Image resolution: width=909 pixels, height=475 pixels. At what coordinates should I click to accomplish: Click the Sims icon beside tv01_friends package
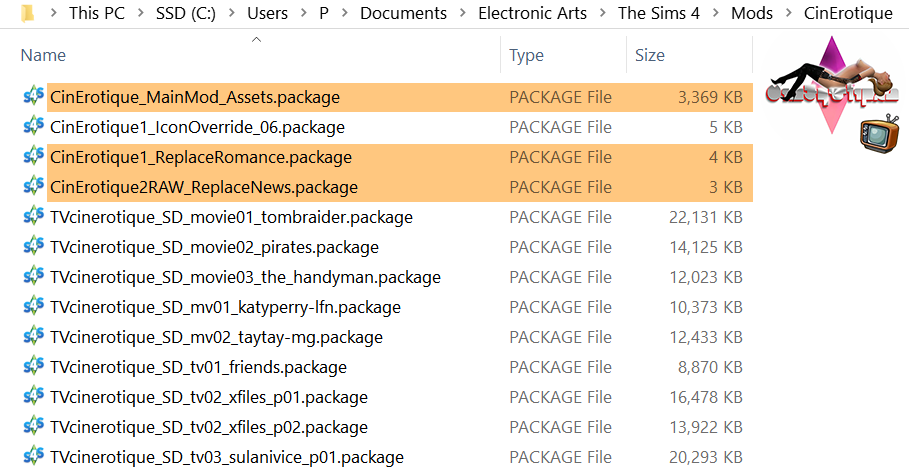[x=34, y=367]
